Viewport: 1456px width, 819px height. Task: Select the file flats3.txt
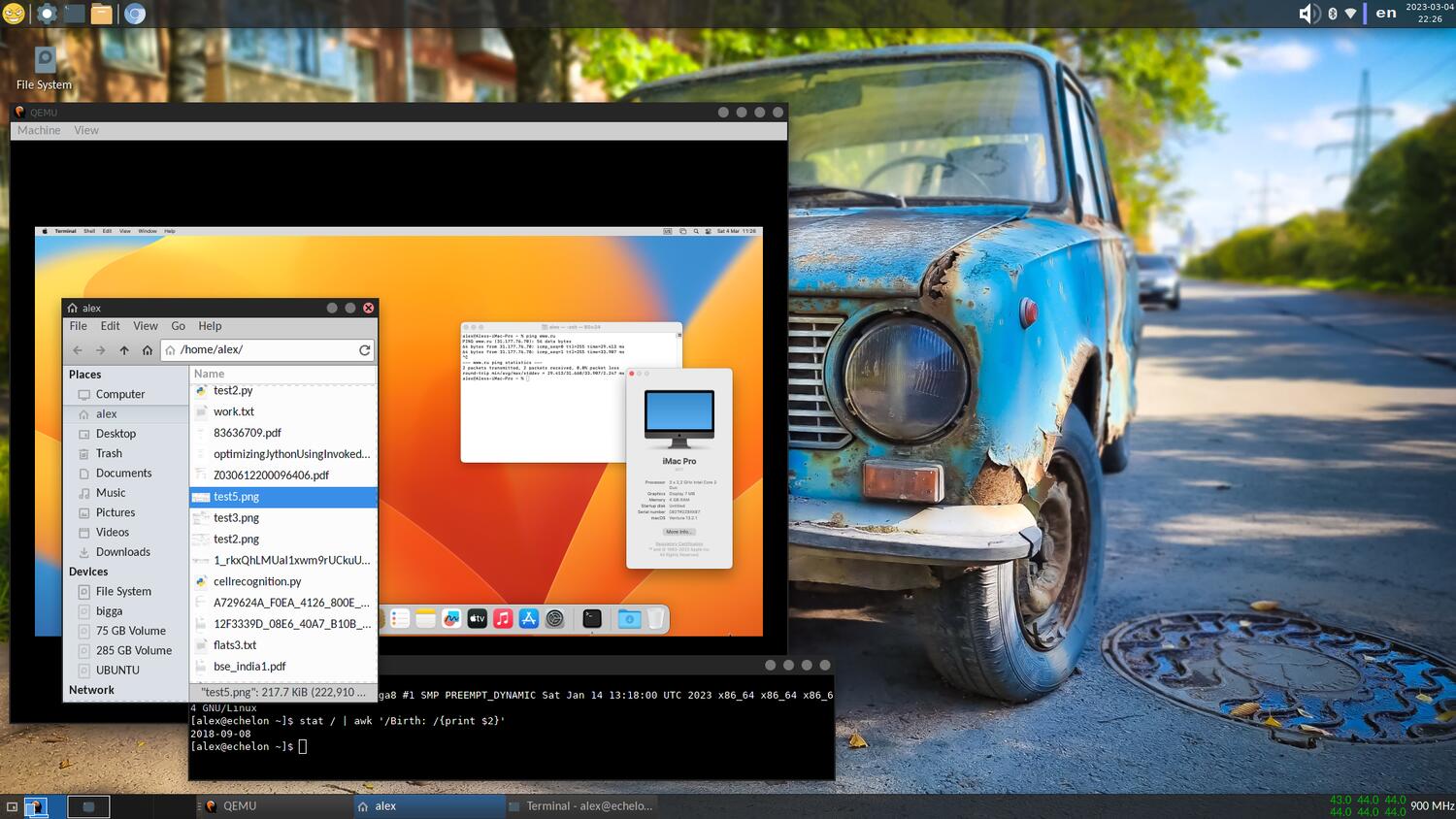(282, 645)
